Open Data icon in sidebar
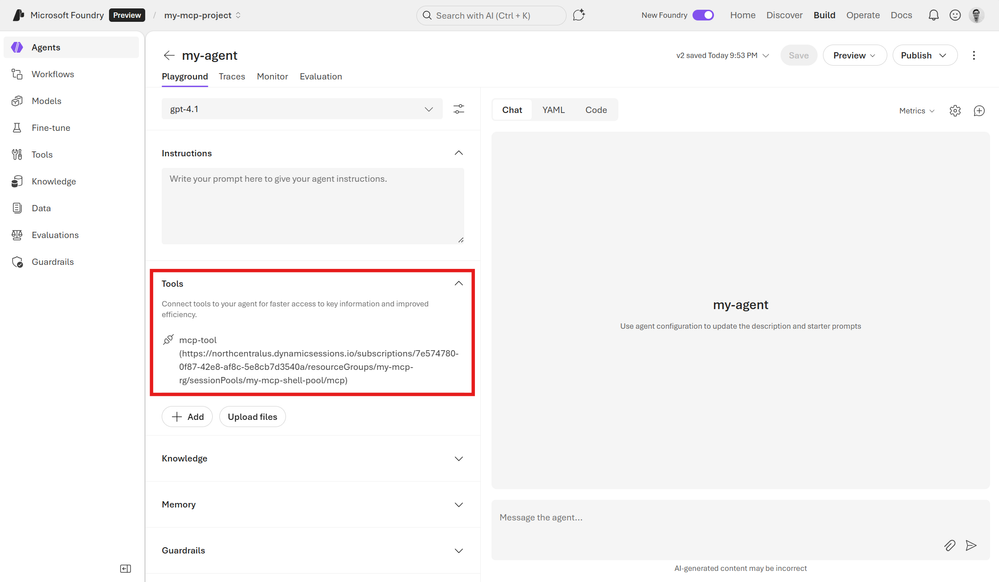This screenshot has height=582, width=999. pos(17,208)
